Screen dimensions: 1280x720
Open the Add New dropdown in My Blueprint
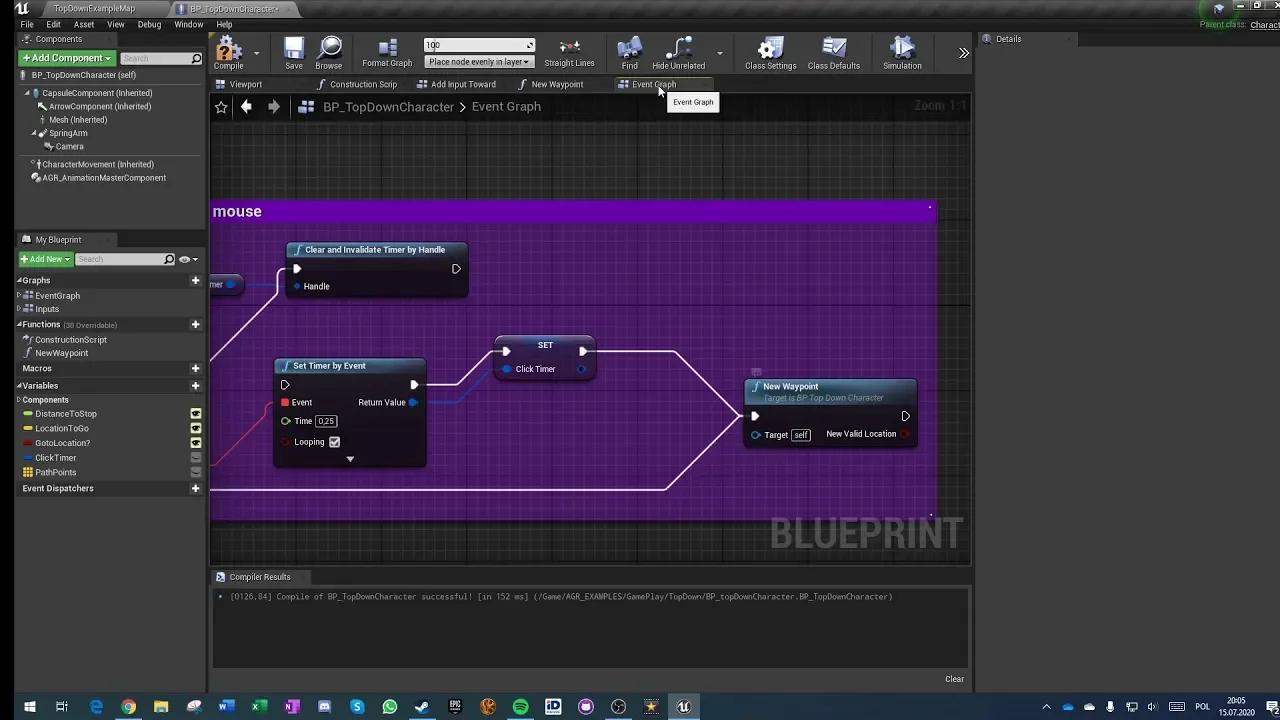44,258
